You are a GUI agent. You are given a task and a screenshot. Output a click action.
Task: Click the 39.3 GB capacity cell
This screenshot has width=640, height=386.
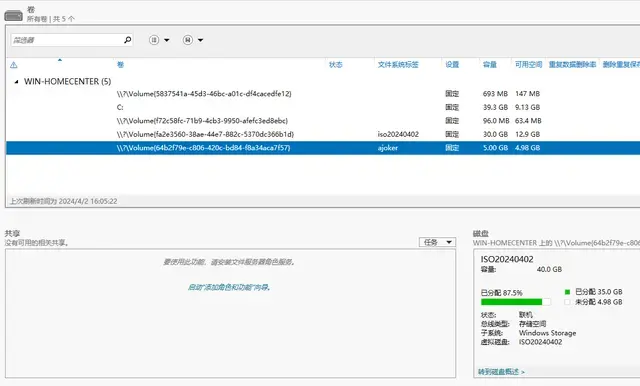pyautogui.click(x=495, y=107)
